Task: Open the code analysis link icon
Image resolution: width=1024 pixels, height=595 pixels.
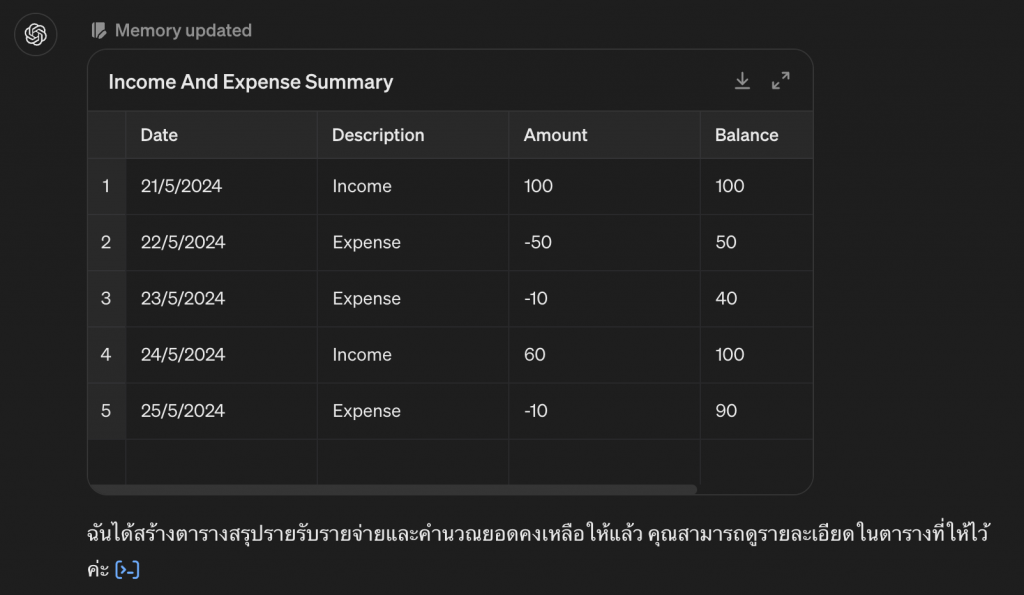Action: 127,570
